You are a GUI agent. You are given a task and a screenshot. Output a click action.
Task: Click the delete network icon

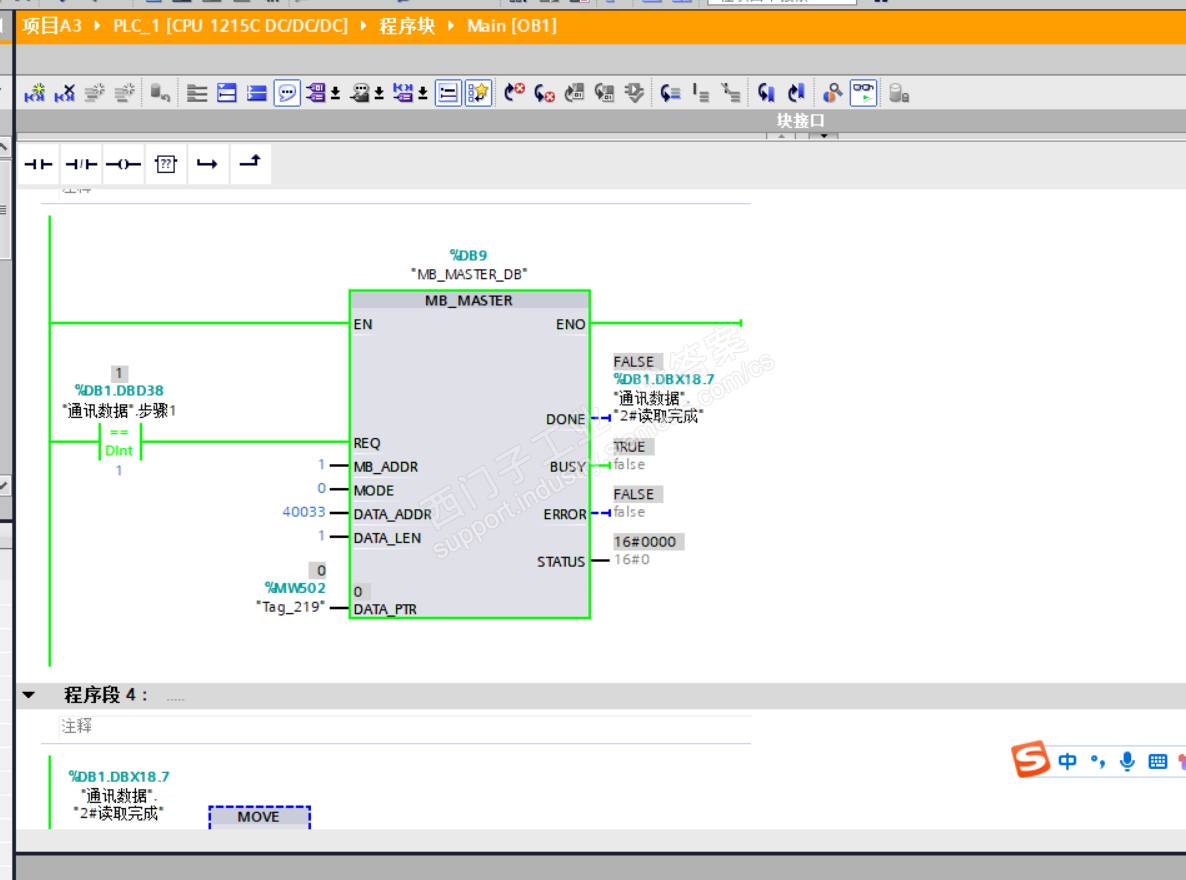65,93
